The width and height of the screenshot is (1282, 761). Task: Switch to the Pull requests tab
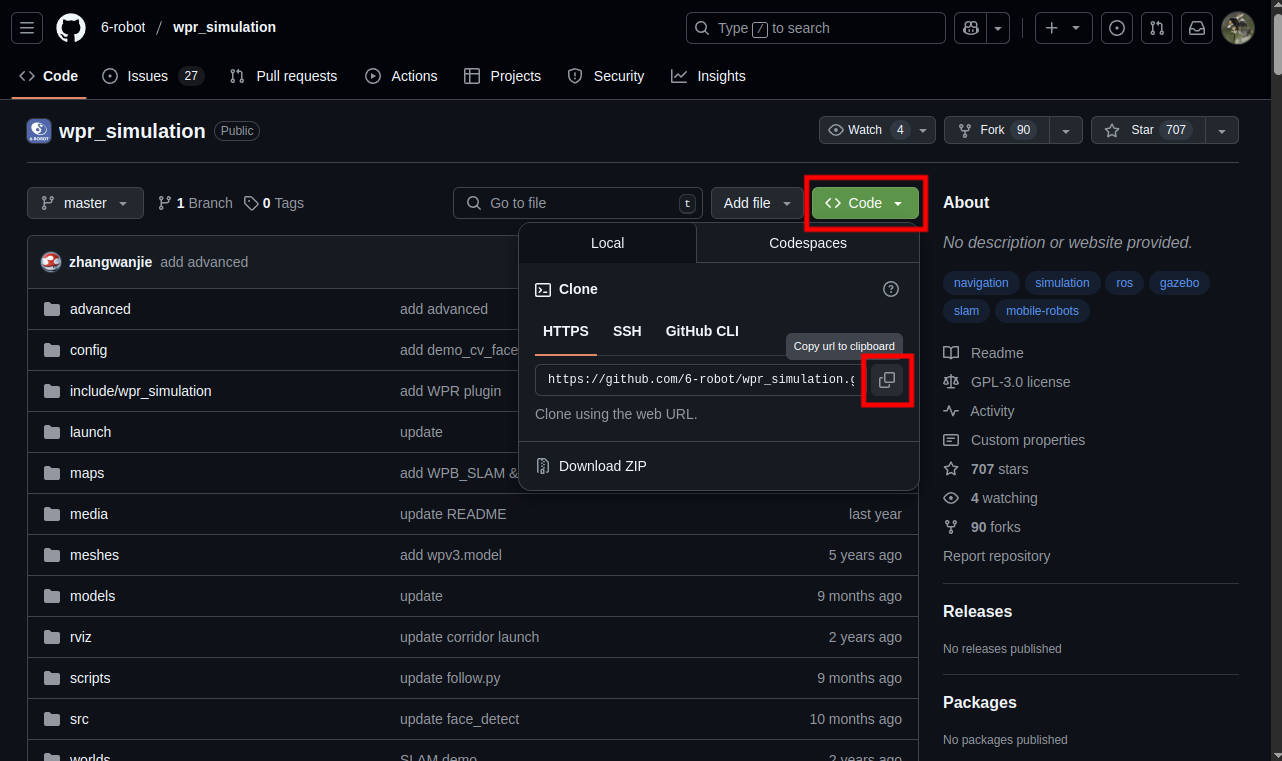[x=283, y=76]
